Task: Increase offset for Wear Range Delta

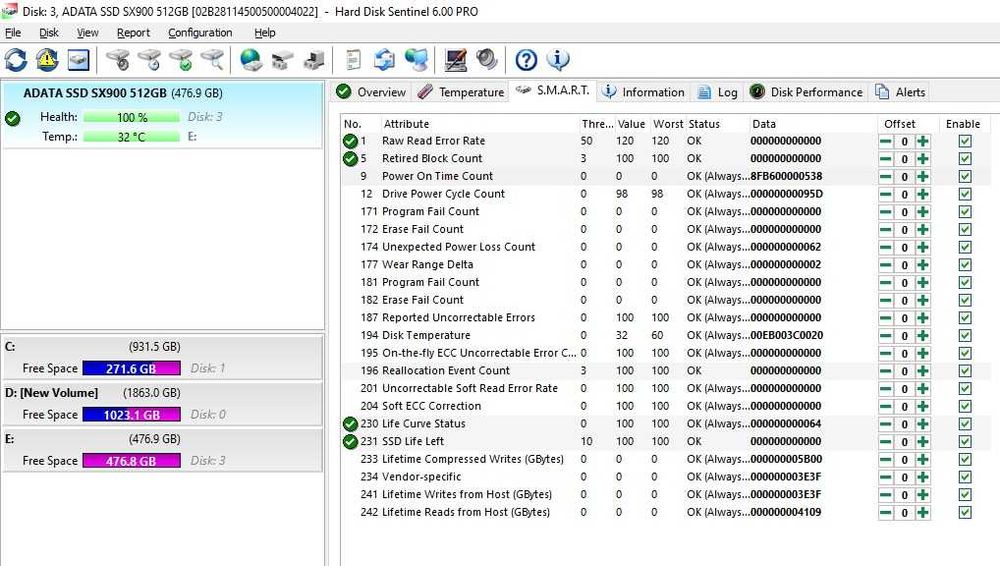Action: [x=923, y=265]
